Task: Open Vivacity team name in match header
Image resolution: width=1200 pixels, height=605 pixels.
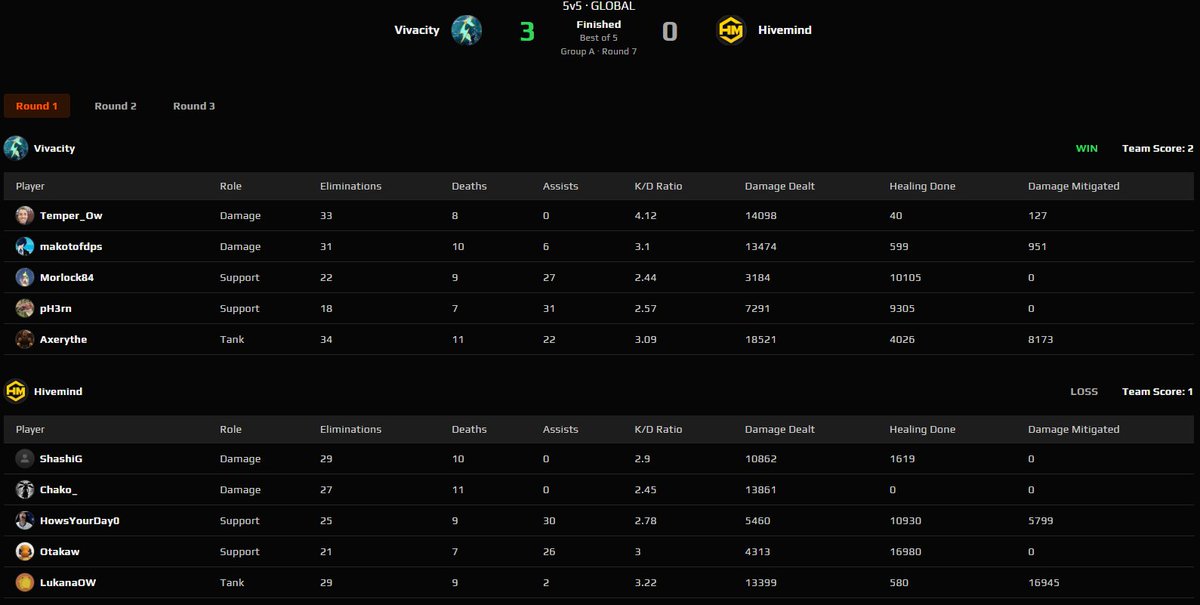Action: [417, 30]
